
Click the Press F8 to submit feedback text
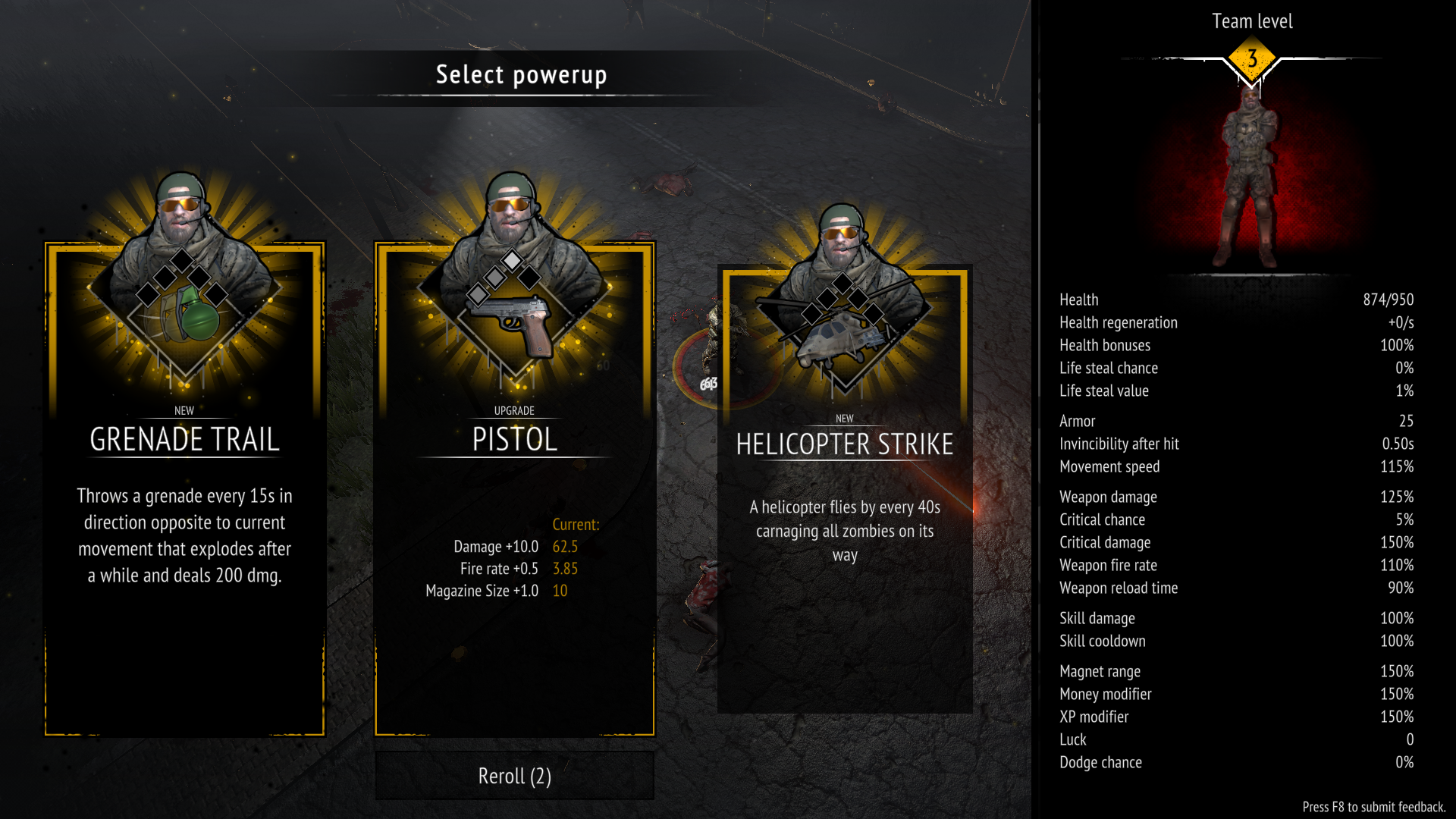(1374, 807)
